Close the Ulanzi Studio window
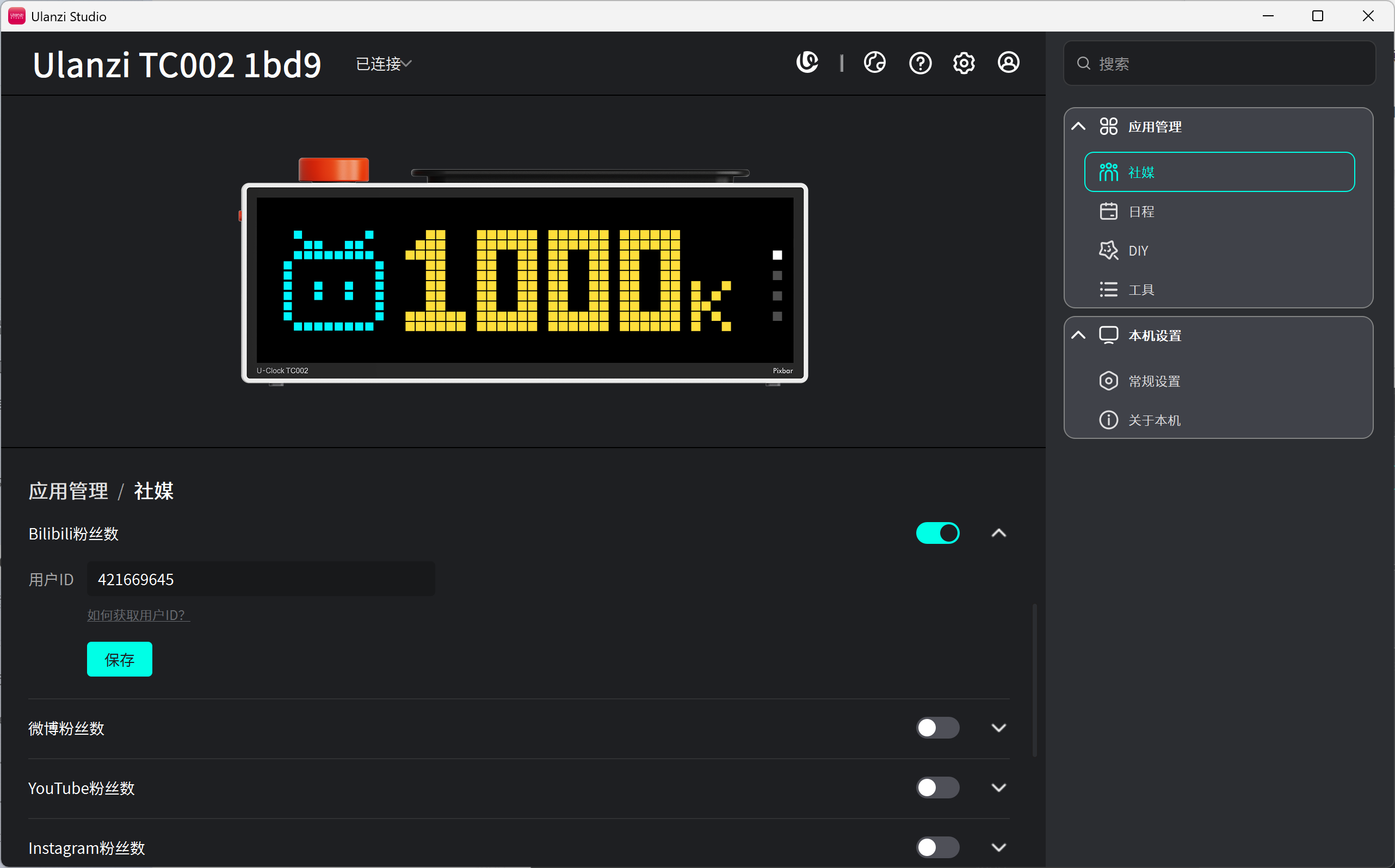Viewport: 1395px width, 868px height. (x=1368, y=16)
